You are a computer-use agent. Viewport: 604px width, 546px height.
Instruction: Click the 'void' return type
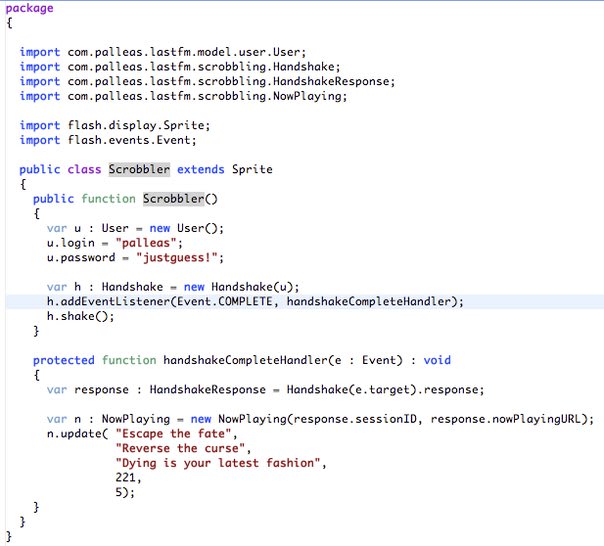tap(437, 360)
